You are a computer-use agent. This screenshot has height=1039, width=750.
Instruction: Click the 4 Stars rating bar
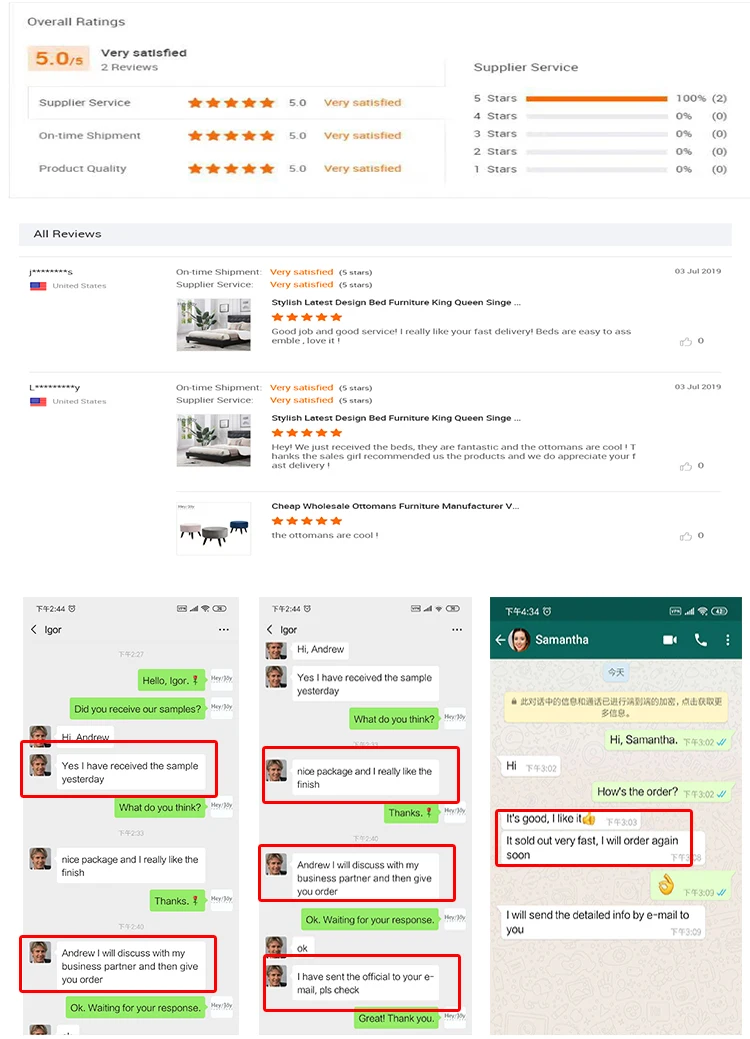click(596, 117)
